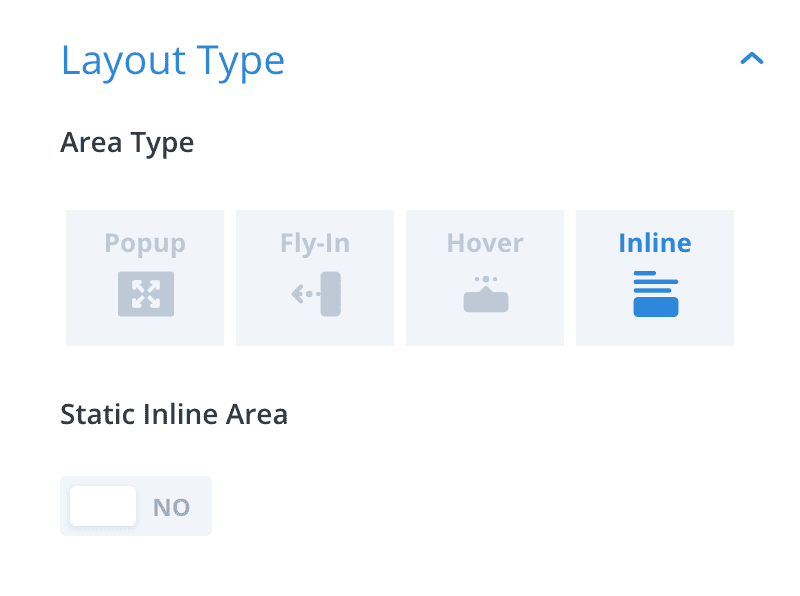Click the Fly-In text label

point(315,243)
